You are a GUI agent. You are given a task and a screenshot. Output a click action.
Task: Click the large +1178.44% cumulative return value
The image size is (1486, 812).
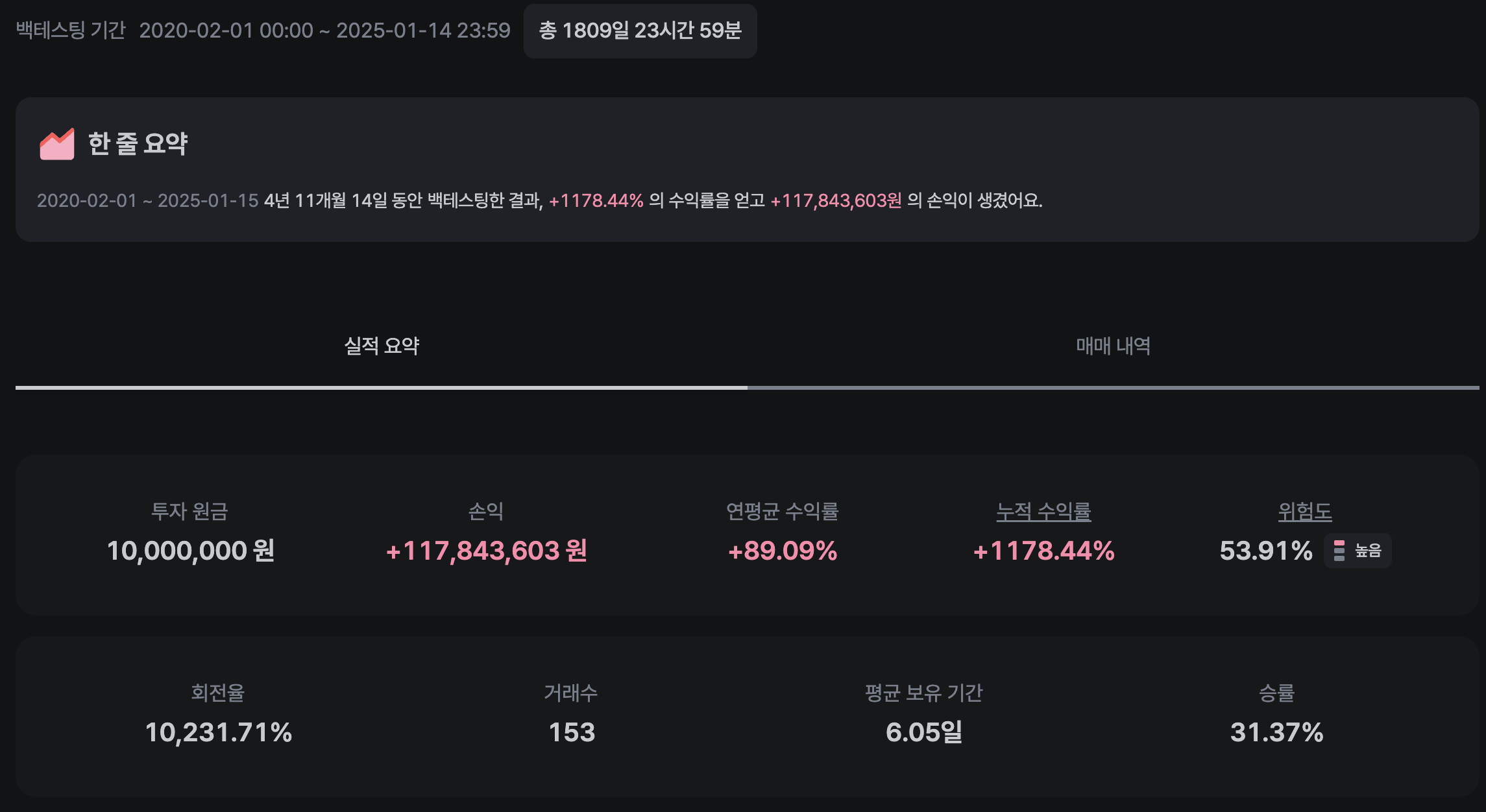coord(1043,551)
